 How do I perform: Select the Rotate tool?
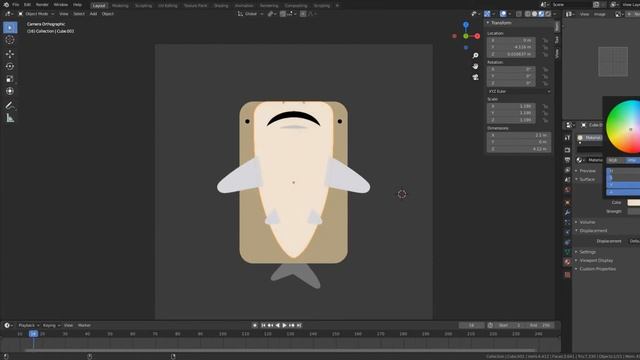pyautogui.click(x=10, y=66)
